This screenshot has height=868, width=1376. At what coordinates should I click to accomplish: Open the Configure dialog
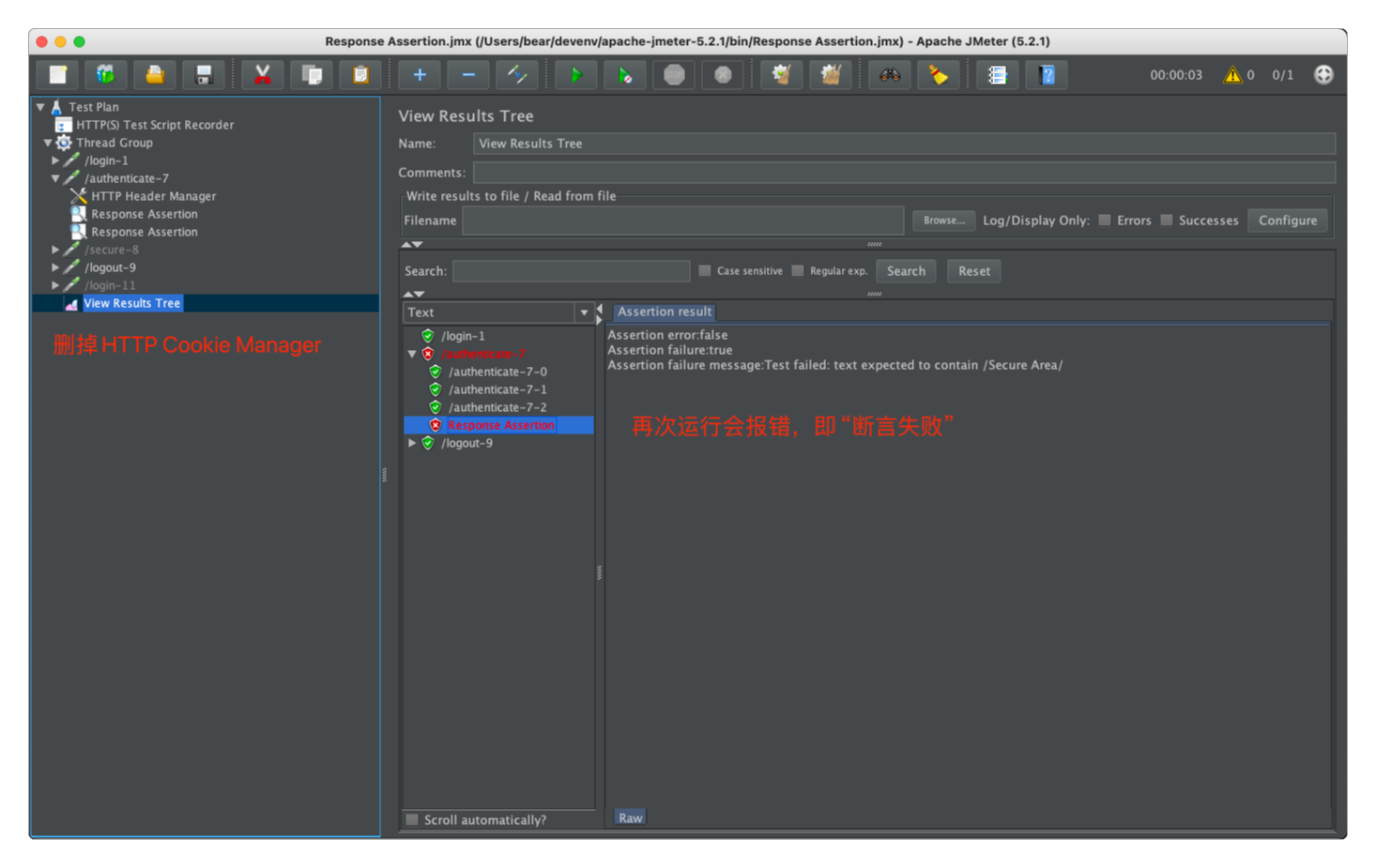tap(1287, 221)
